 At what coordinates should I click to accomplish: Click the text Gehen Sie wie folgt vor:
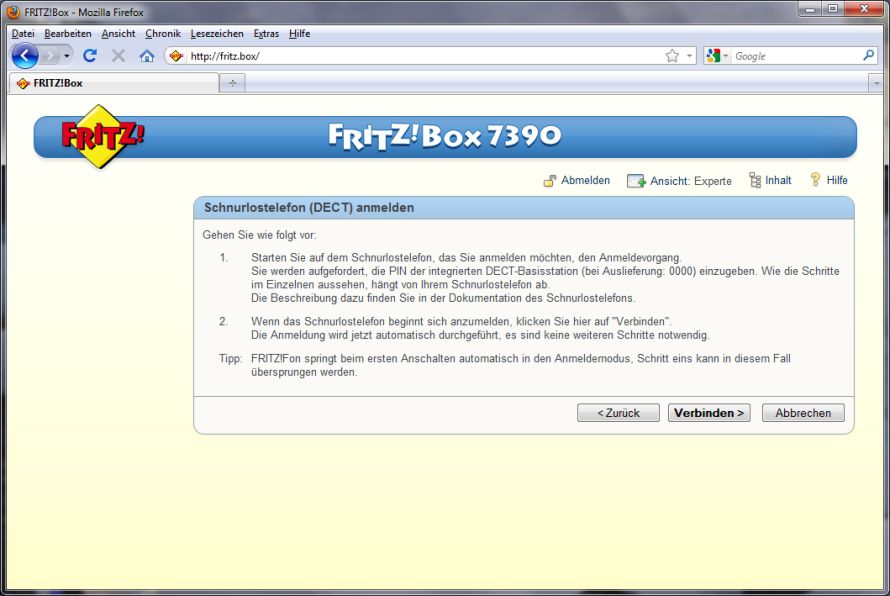(259, 235)
